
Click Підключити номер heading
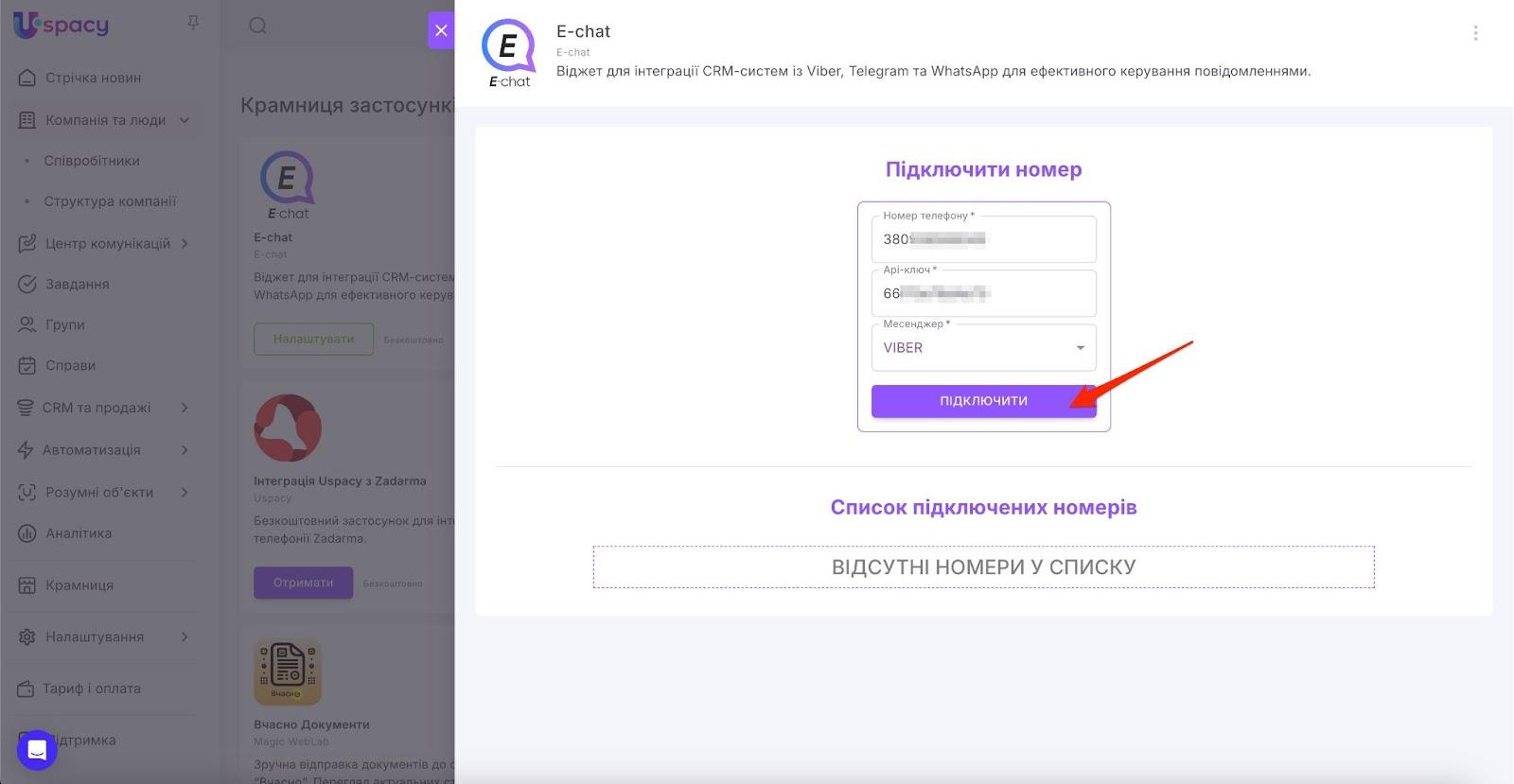pos(983,169)
